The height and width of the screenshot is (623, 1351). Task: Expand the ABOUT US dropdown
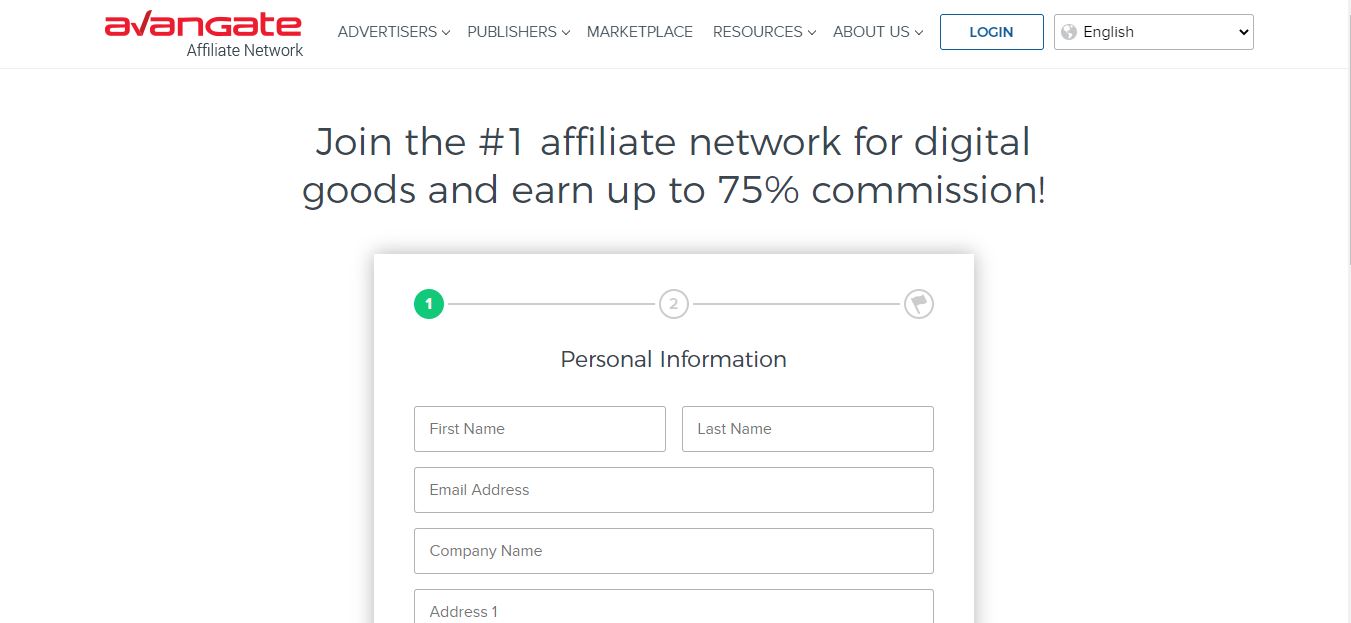click(919, 32)
